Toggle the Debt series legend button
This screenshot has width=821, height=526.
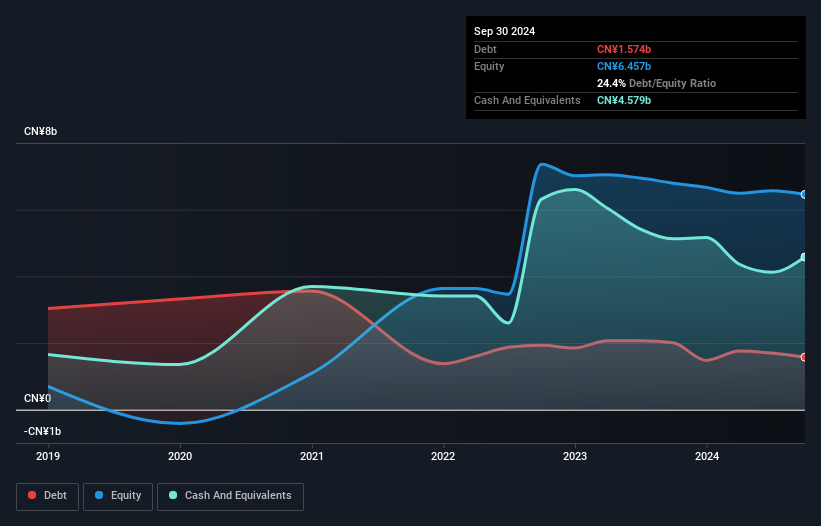tap(48, 496)
